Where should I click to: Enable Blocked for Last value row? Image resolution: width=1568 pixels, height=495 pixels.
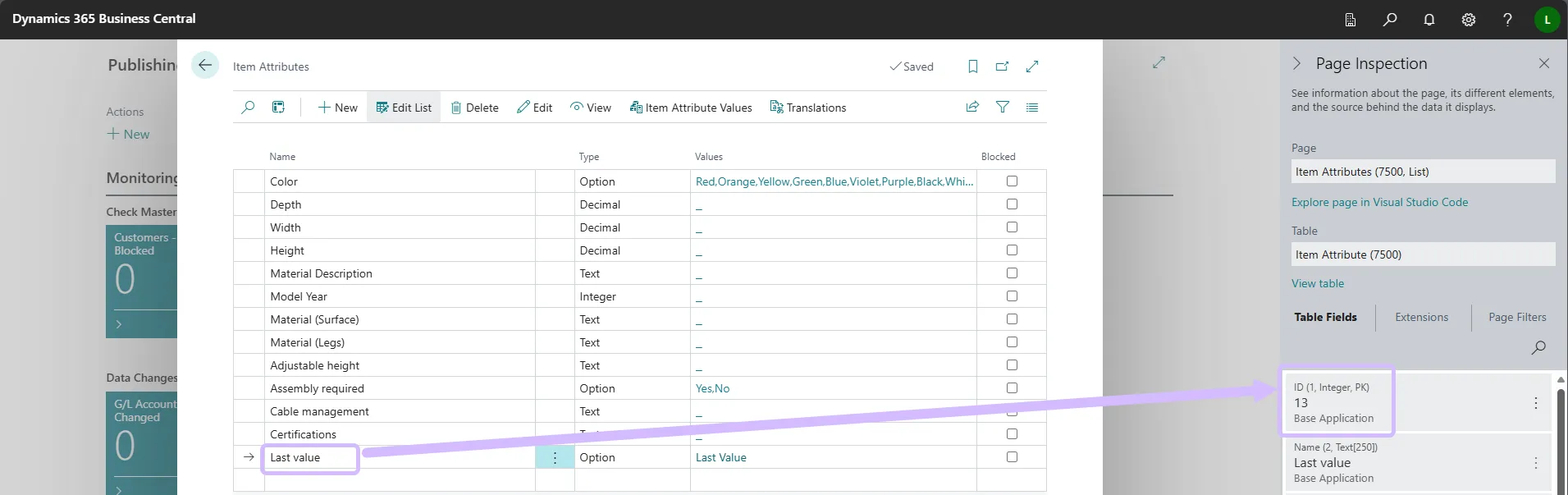pyautogui.click(x=1012, y=457)
